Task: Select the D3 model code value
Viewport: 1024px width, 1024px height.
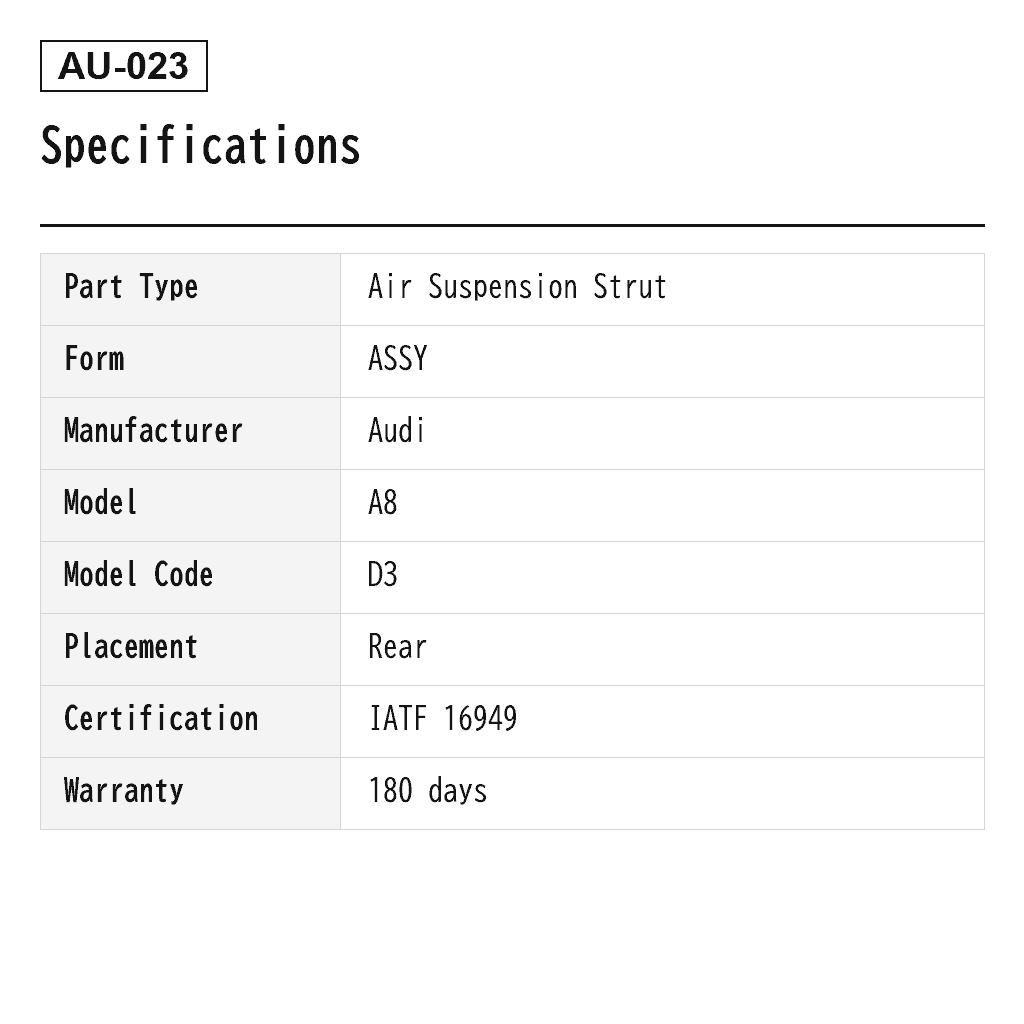Action: click(x=383, y=575)
